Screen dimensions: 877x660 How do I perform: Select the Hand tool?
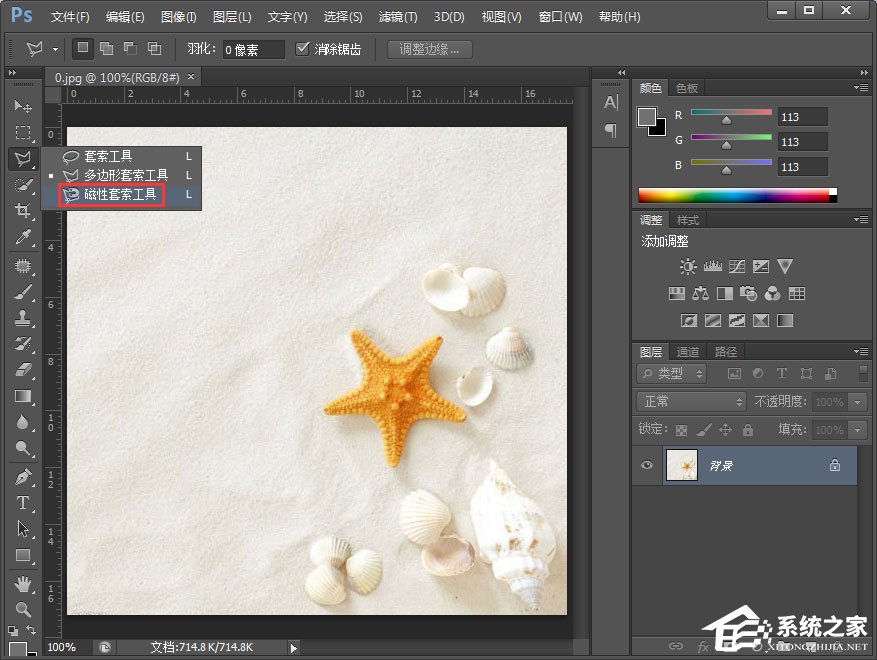(22, 583)
